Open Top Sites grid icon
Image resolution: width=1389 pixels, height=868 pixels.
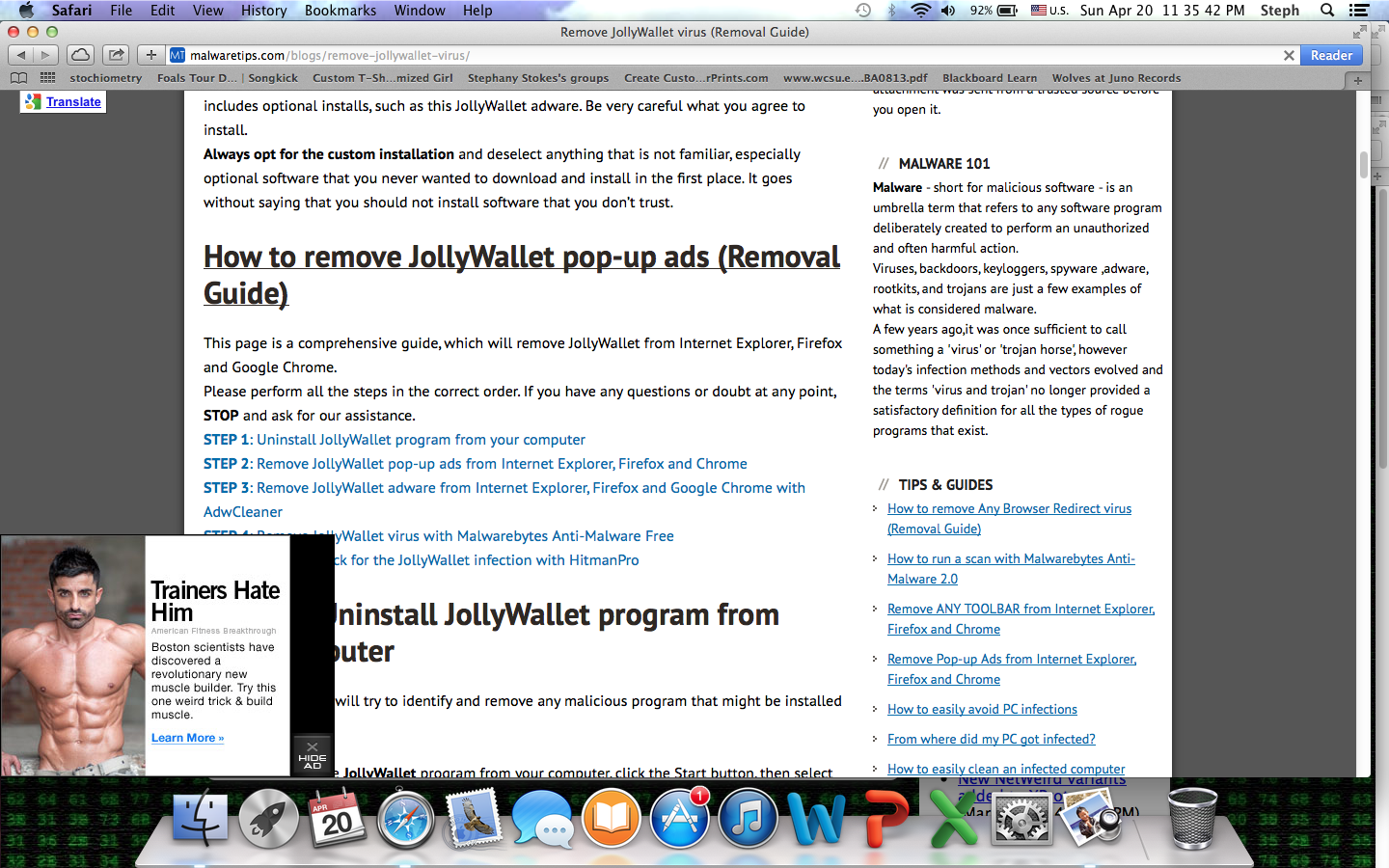point(47,78)
